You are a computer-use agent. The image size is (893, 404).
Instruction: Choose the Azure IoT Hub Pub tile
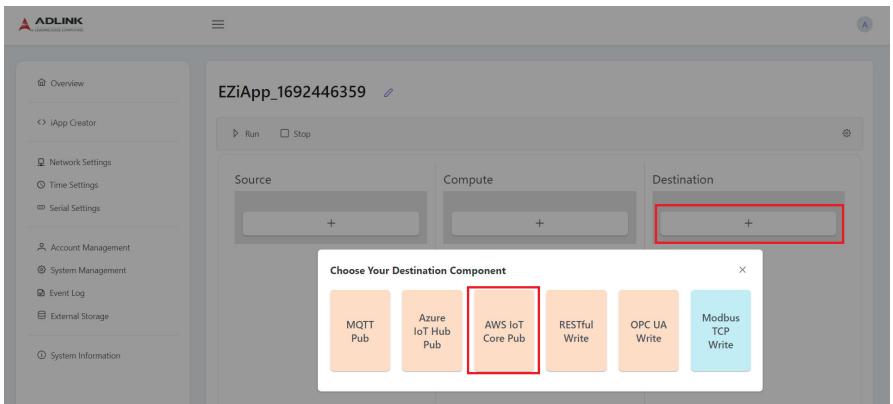[x=432, y=331]
